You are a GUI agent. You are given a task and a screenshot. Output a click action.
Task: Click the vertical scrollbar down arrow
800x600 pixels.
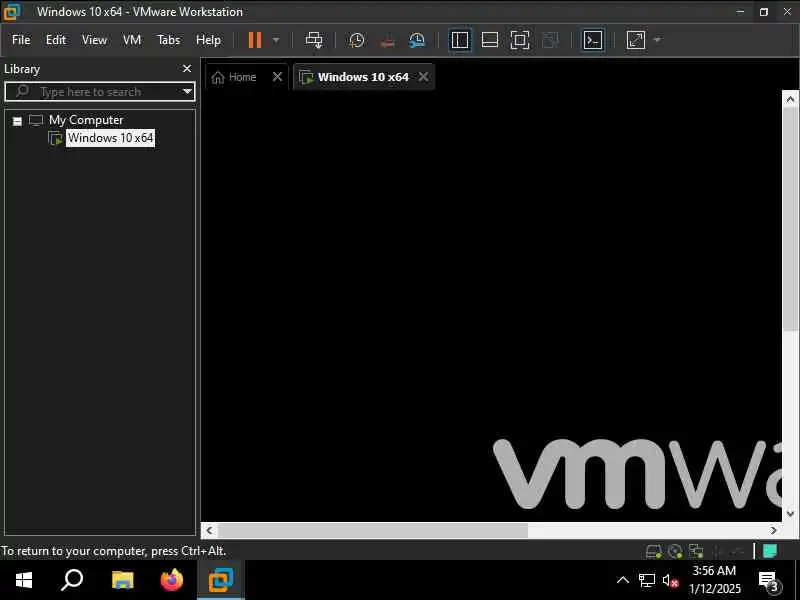(790, 513)
